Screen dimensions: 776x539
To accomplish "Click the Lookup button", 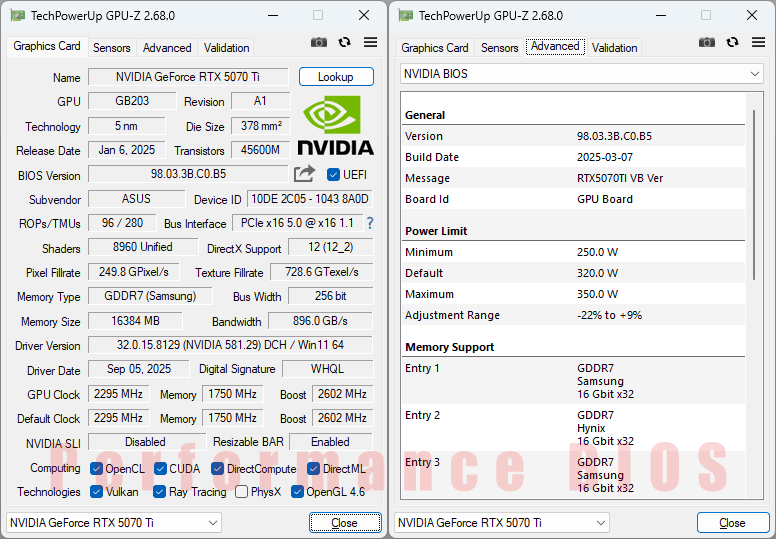I will [336, 77].
